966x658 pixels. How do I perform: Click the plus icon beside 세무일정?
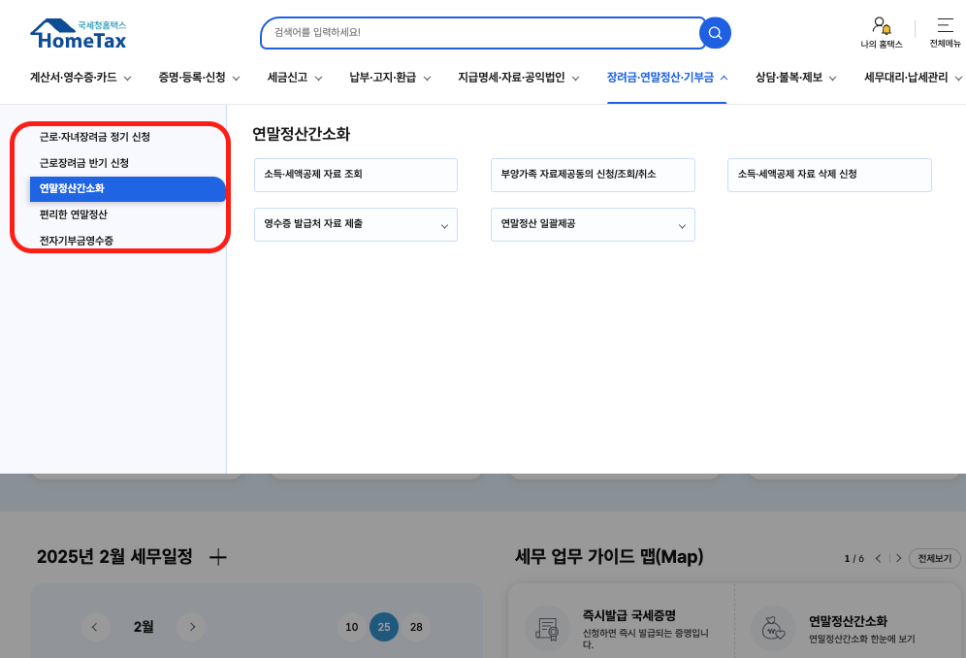pos(218,558)
